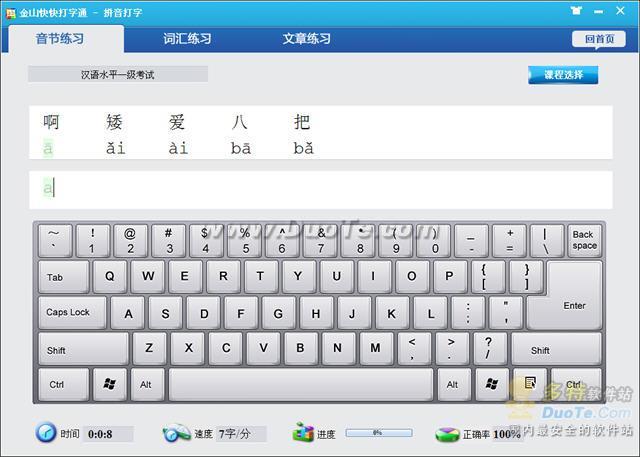
Task: Click the H key on virtual keyboard
Action: pos(316,313)
